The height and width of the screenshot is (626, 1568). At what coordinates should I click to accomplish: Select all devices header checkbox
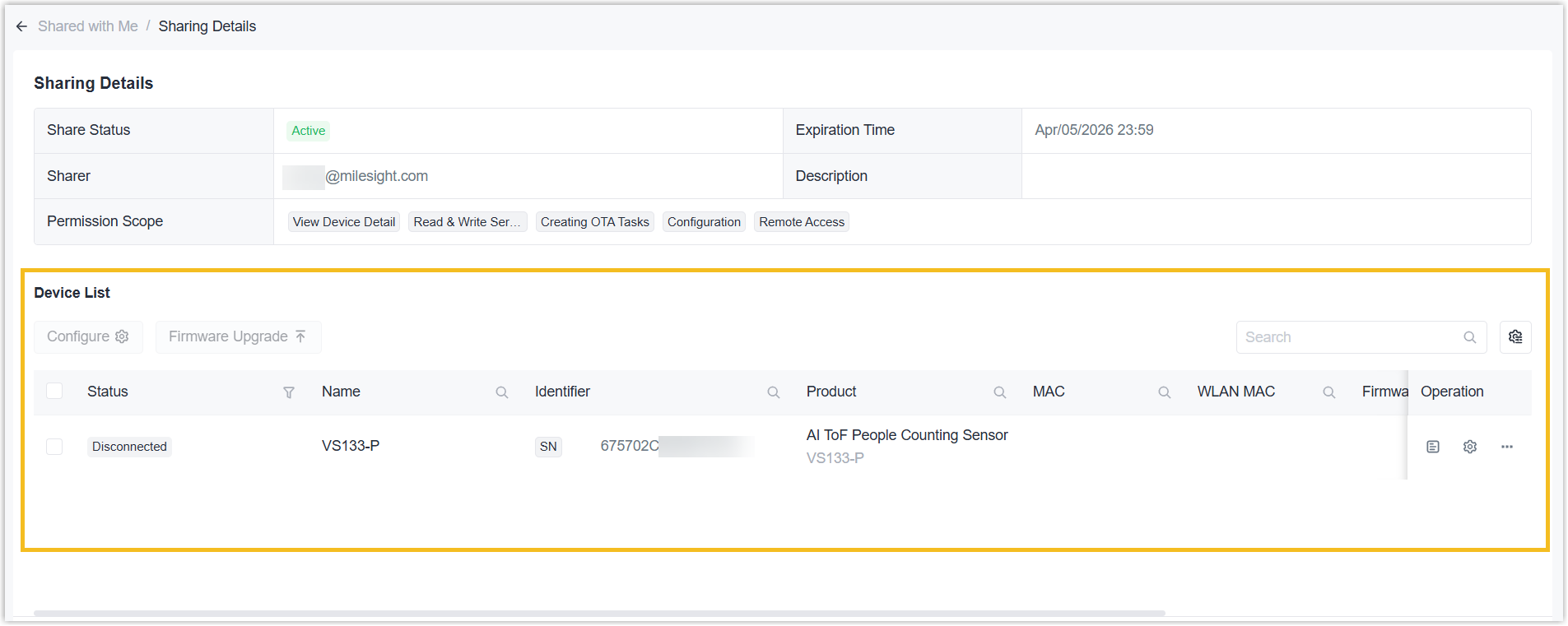(54, 391)
